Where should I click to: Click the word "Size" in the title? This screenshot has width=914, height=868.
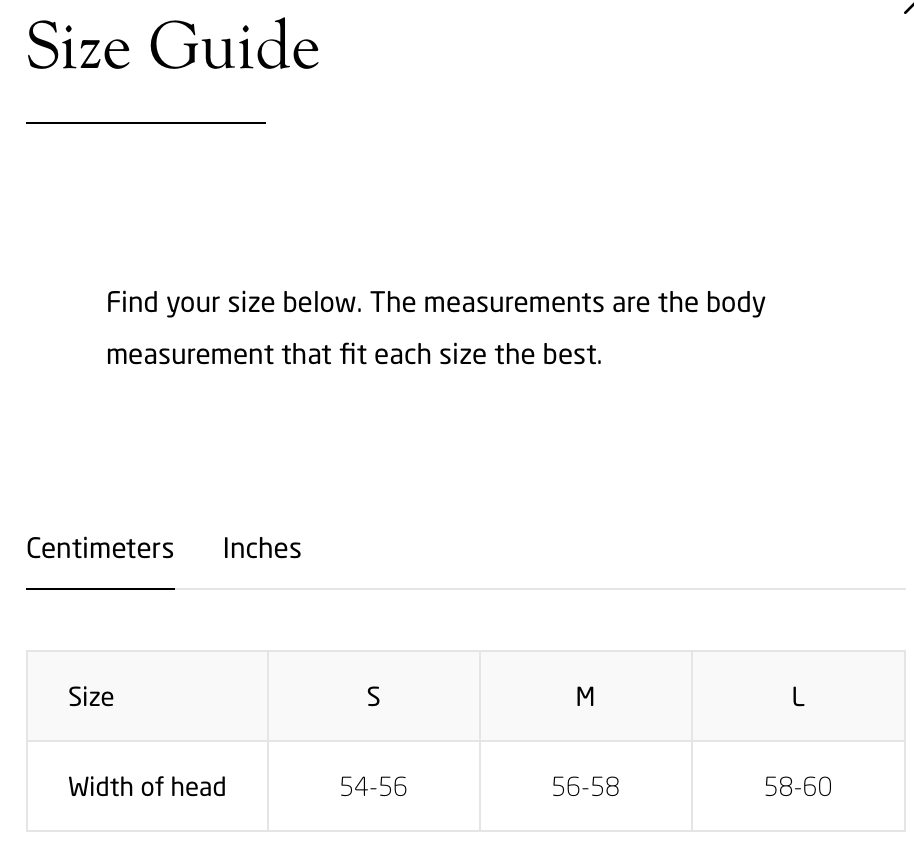[77, 46]
